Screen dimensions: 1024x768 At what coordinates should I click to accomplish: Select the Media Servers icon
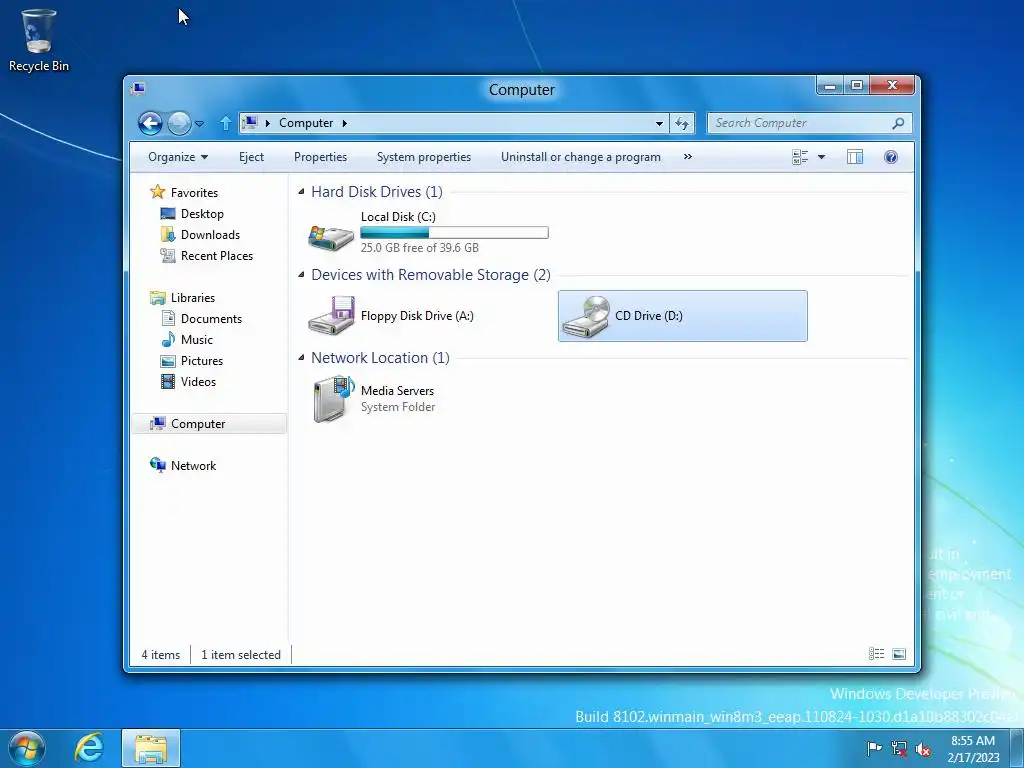tap(333, 398)
